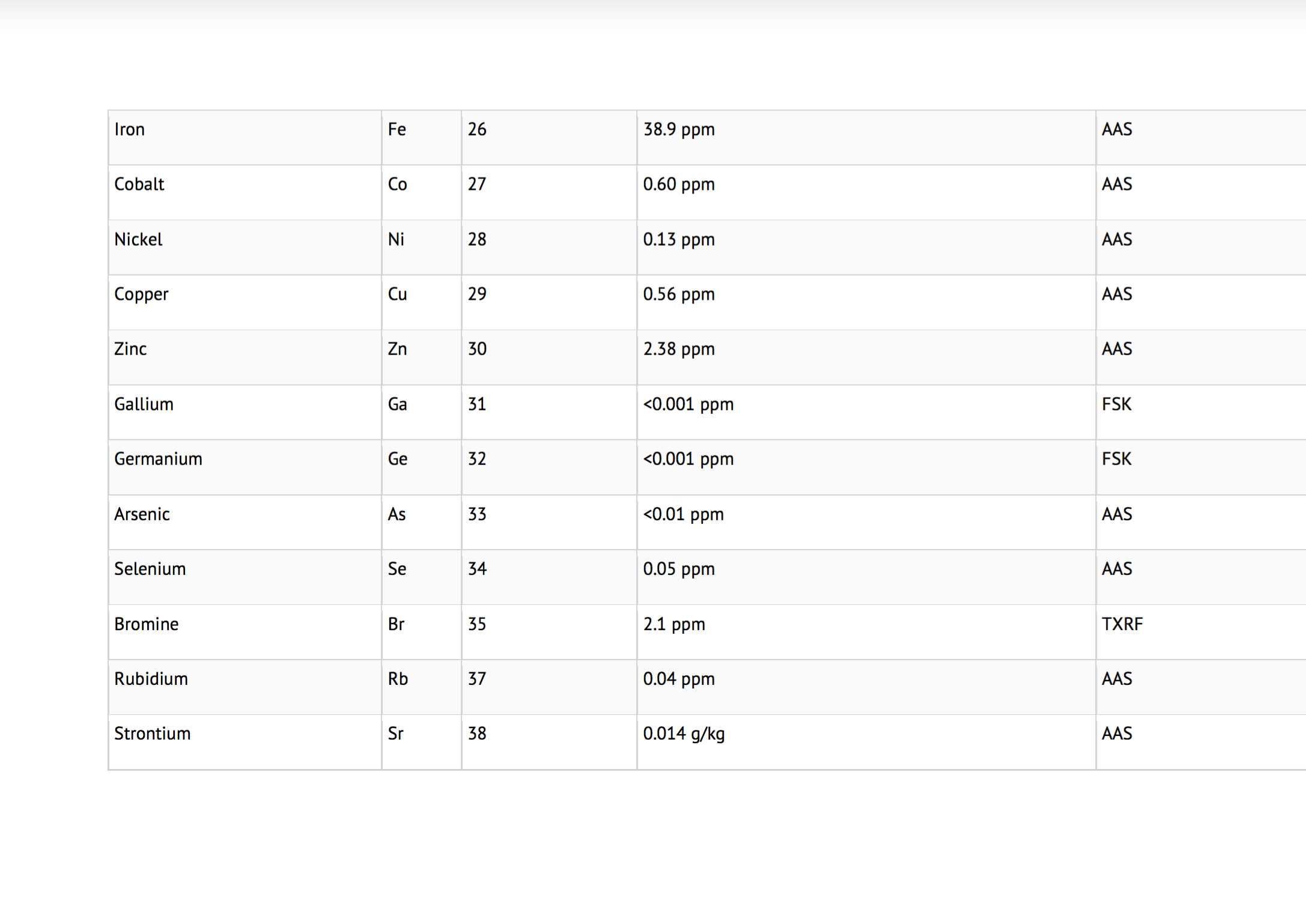This screenshot has height=924, width=1306.
Task: Select atomic number 27 for Cobalt
Action: pos(477,184)
